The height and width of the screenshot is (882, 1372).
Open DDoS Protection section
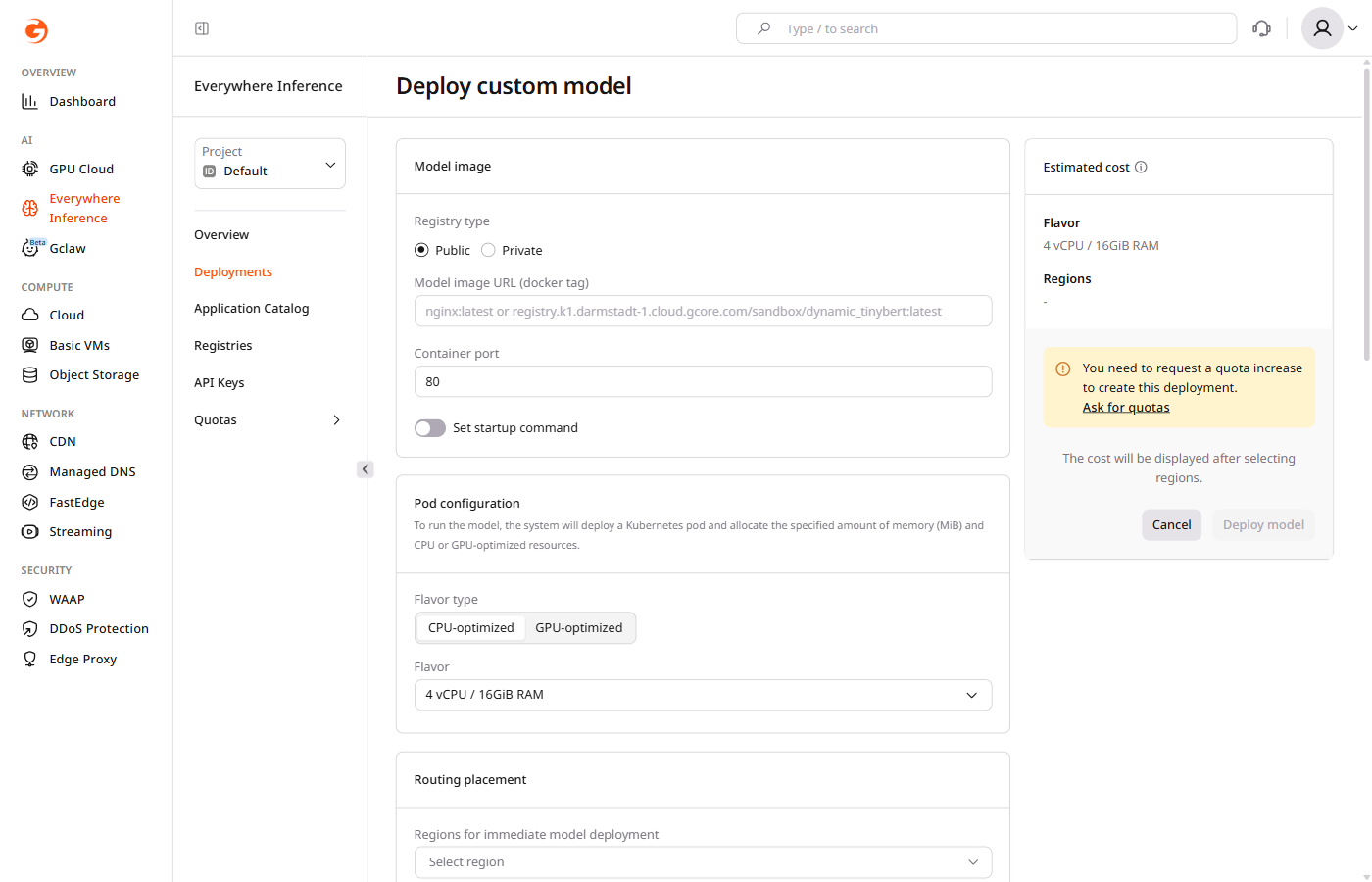pos(85,628)
